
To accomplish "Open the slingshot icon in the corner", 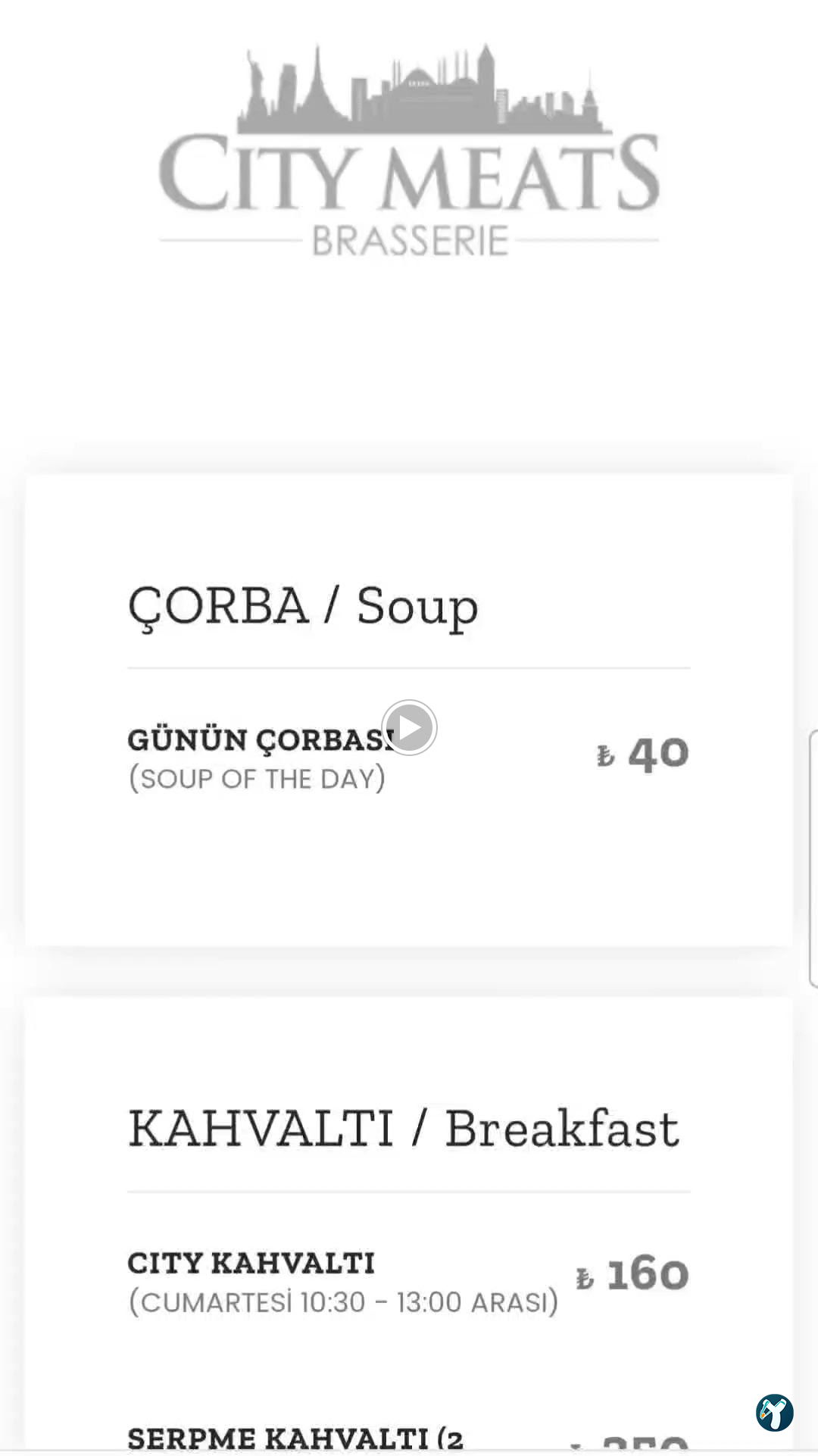I will pyautogui.click(x=774, y=1413).
